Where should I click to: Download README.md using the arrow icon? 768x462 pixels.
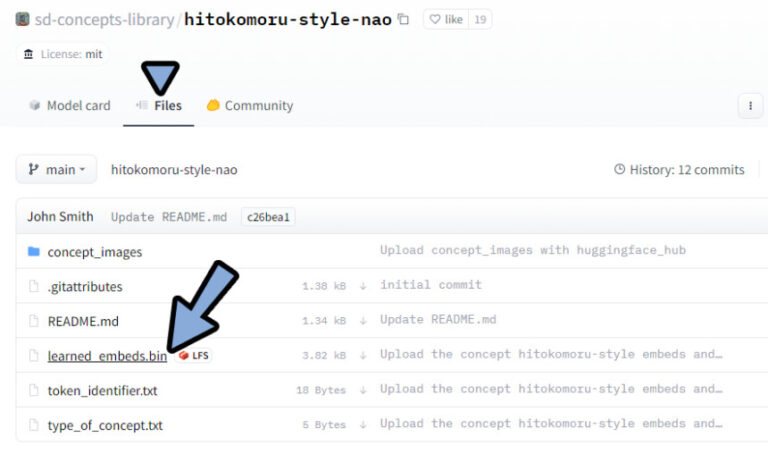[x=363, y=321]
